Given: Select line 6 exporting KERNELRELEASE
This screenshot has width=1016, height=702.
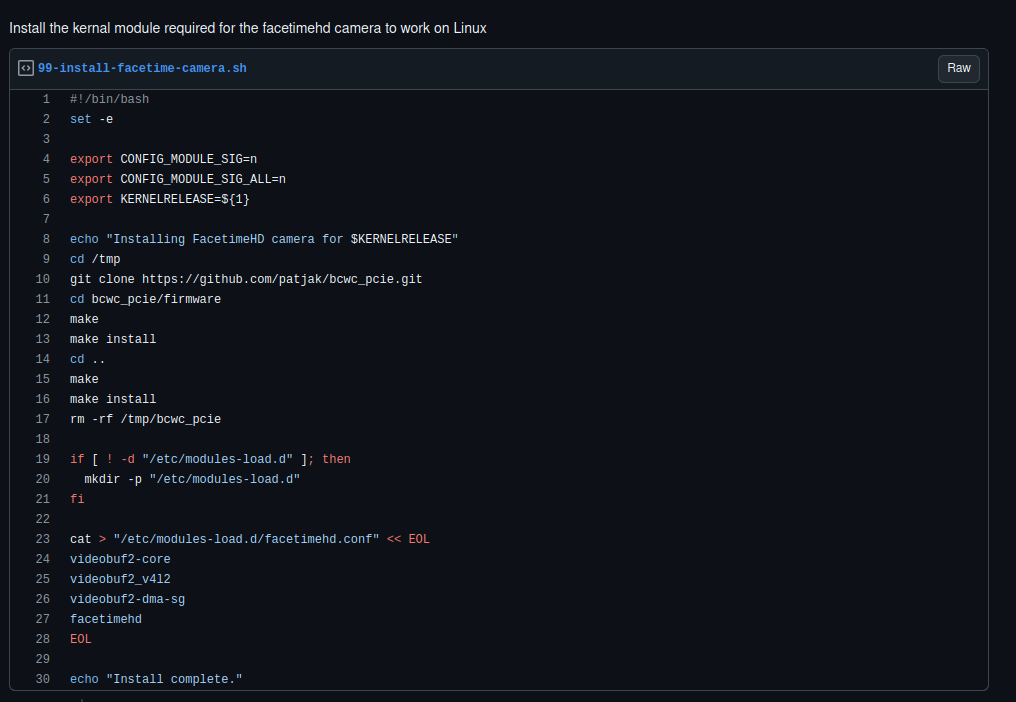Looking at the screenshot, I should [x=45, y=198].
